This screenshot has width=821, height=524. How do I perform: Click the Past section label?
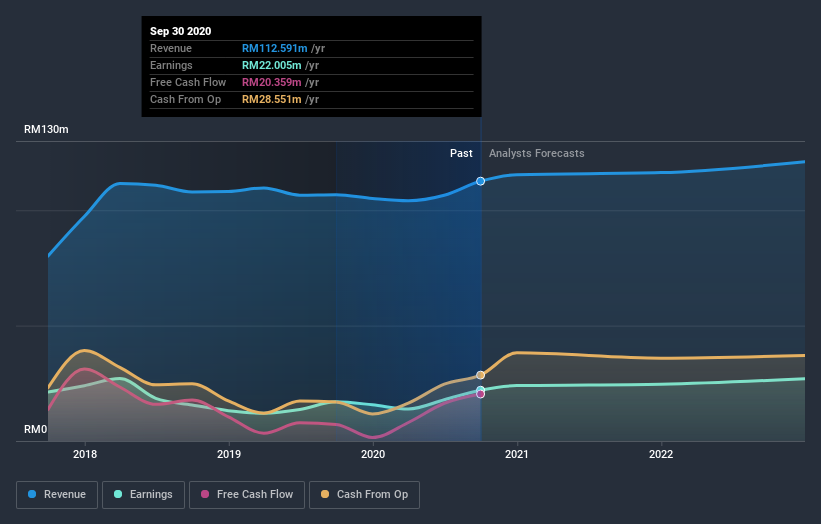[461, 153]
